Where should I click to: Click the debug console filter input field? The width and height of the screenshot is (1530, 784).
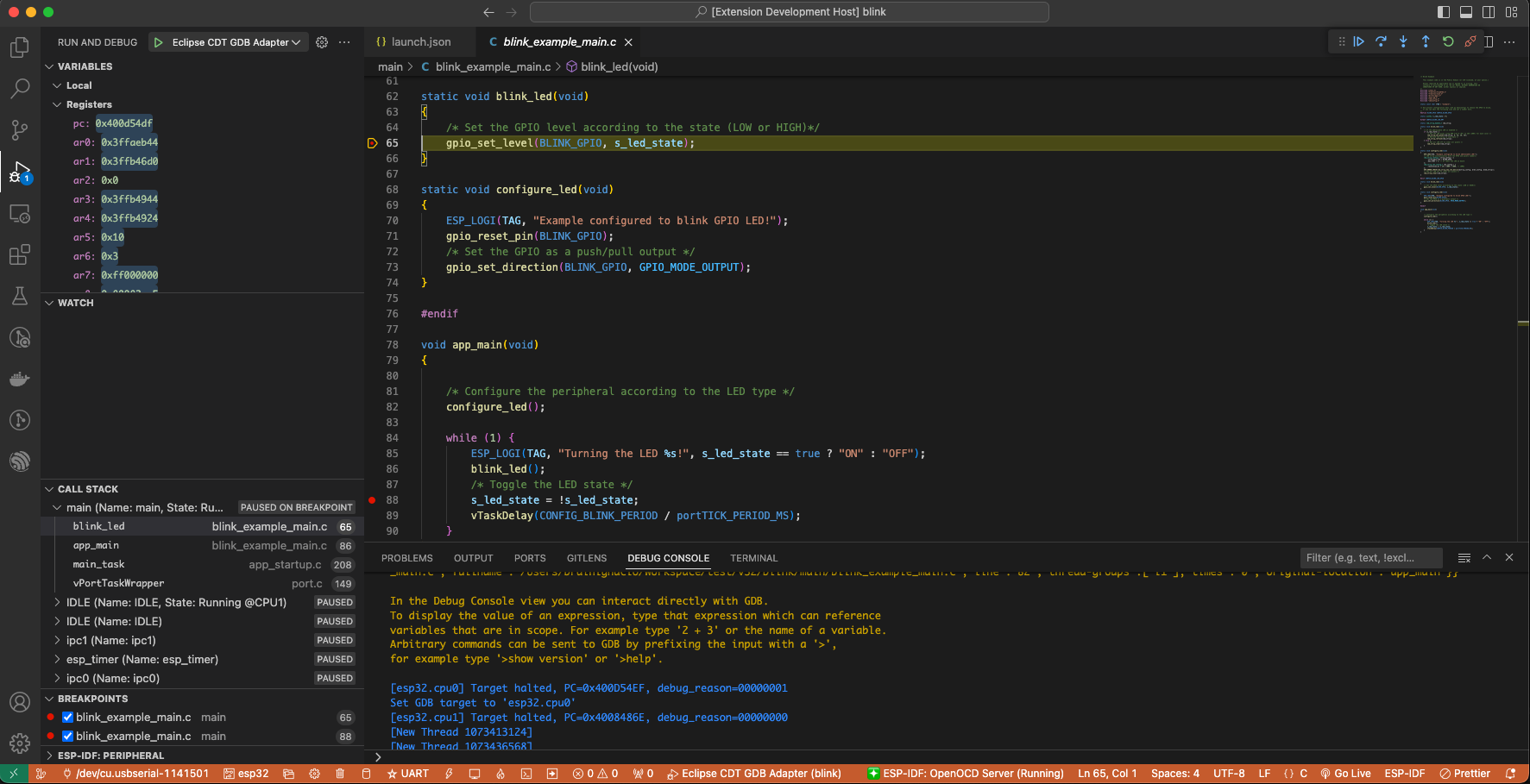coord(1370,558)
